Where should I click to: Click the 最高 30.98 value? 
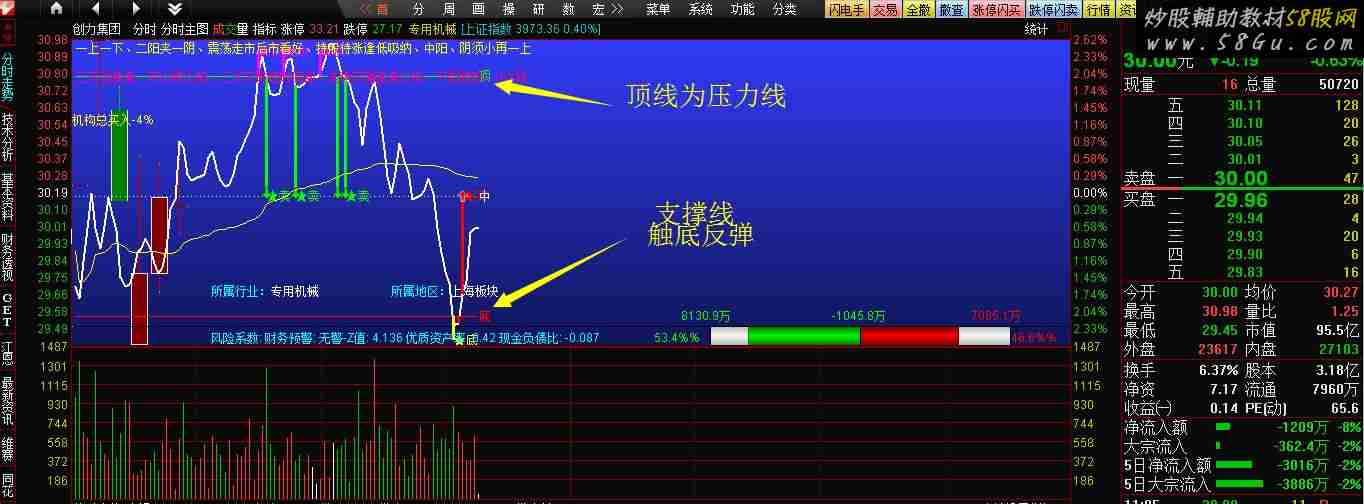tap(1220, 311)
